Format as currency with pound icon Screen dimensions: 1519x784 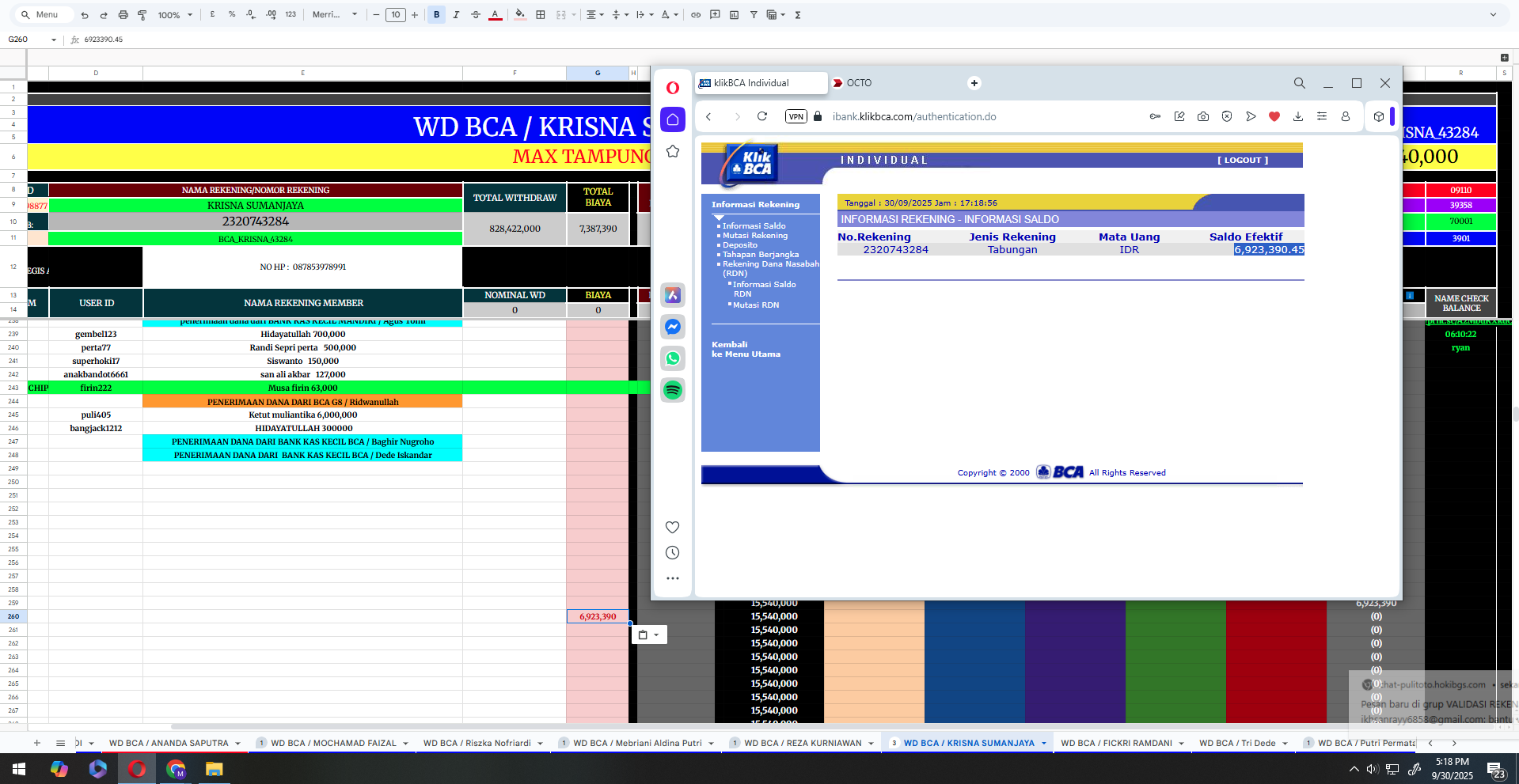[212, 14]
